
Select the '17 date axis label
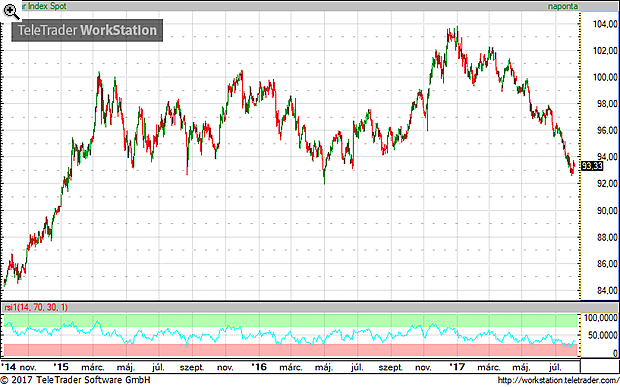click(x=458, y=367)
